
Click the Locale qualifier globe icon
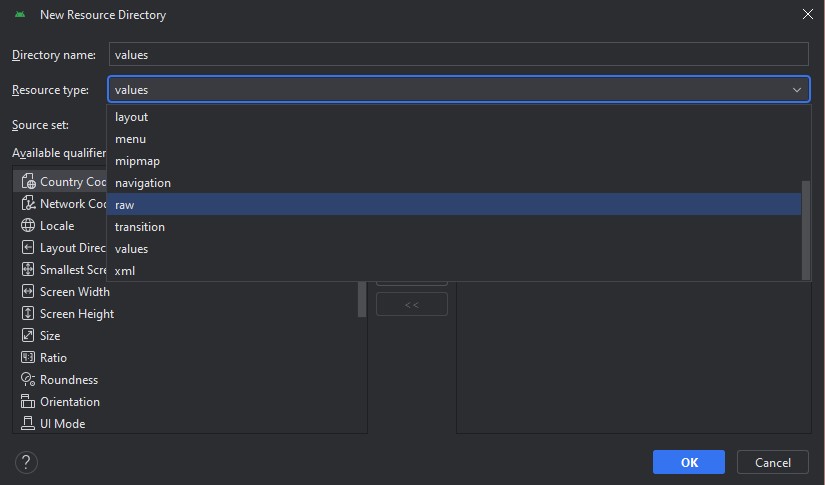pos(28,226)
